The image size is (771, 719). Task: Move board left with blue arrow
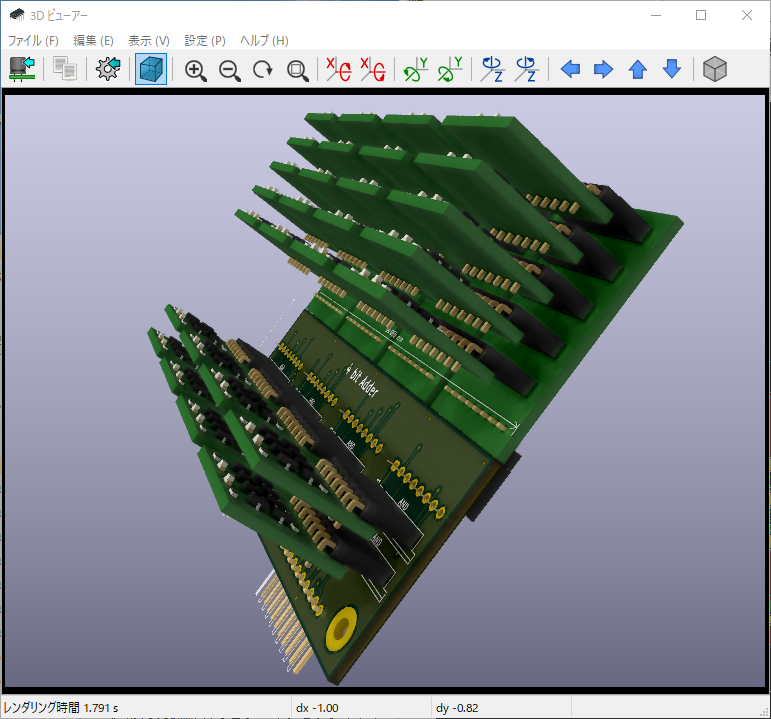tap(570, 69)
